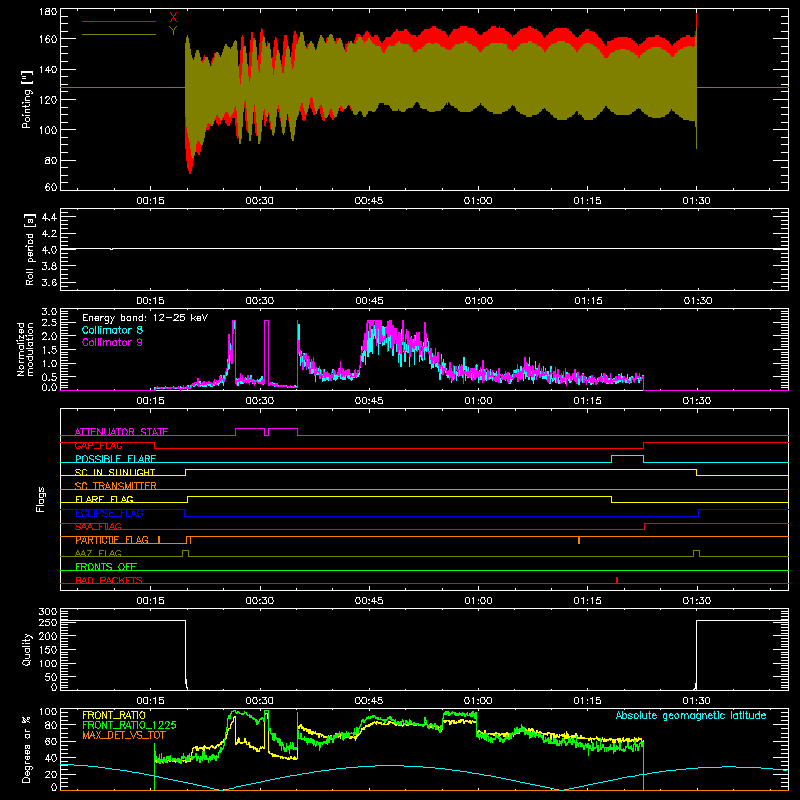
Task: Select the orange MAX_DET_VS_TOT legend entry
Action: click(x=123, y=735)
